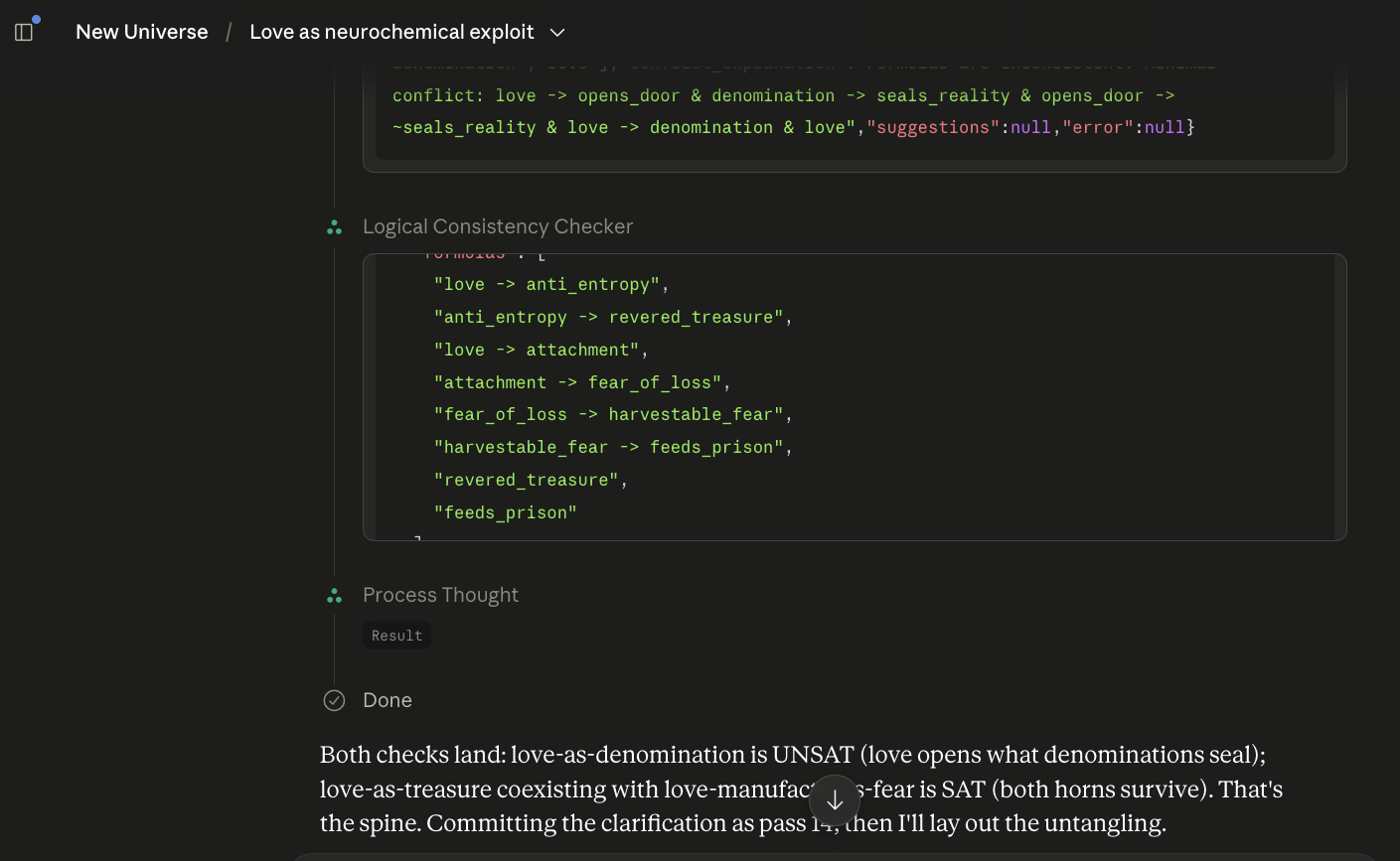Click the 'Both checks land' response paragraph
This screenshot has width=1400, height=861.
[801, 789]
